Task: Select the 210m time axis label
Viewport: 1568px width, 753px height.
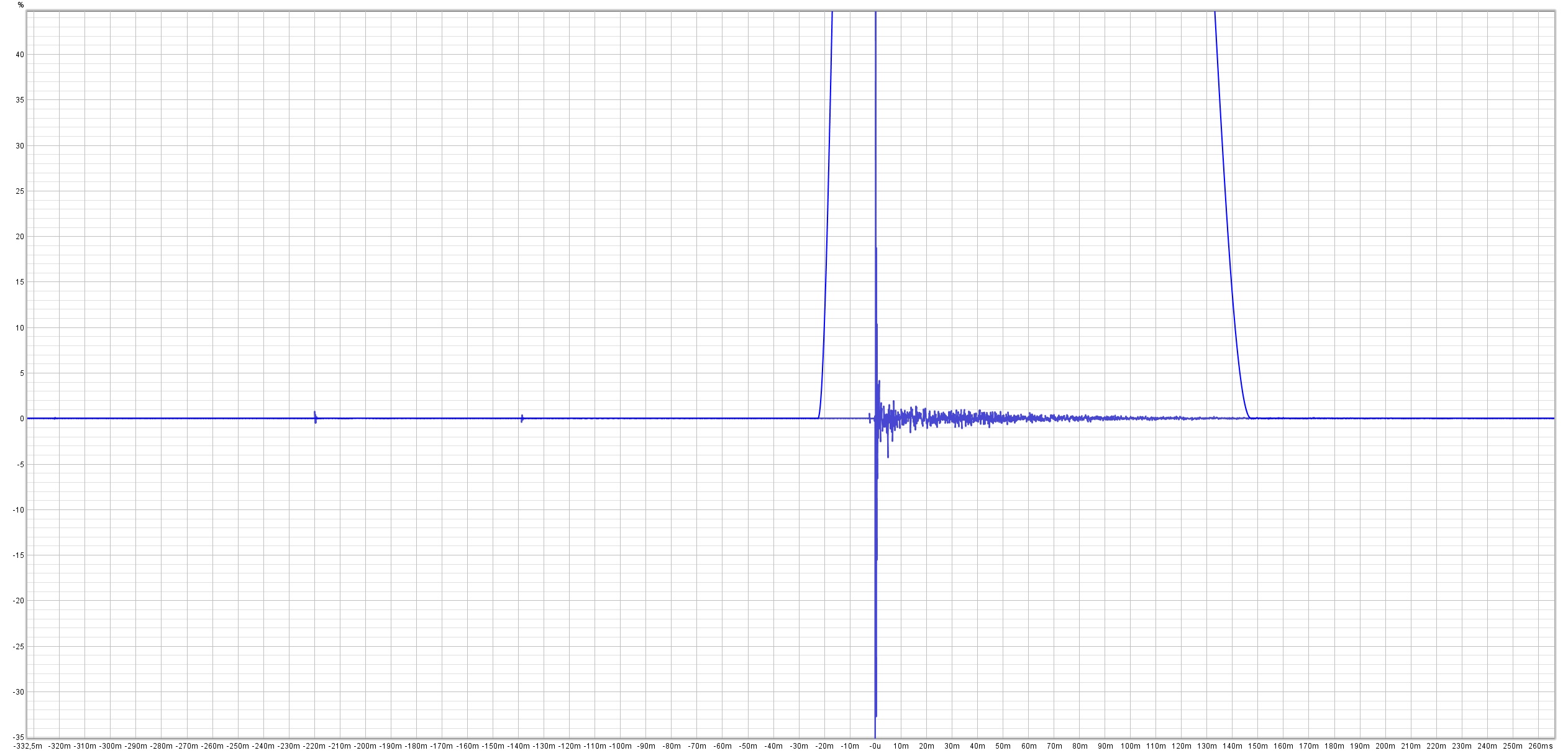Action: tap(1411, 746)
